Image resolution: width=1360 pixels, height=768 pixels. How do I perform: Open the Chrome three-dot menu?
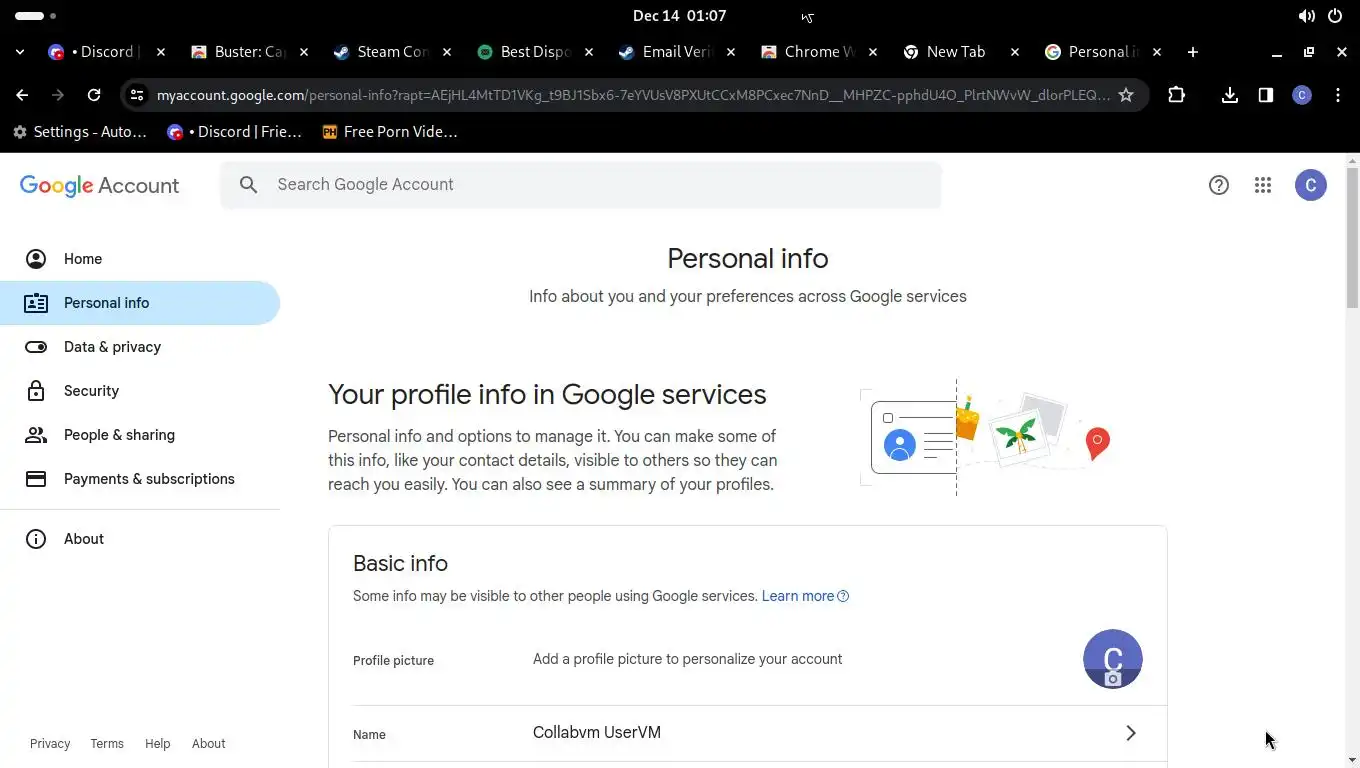1338,95
